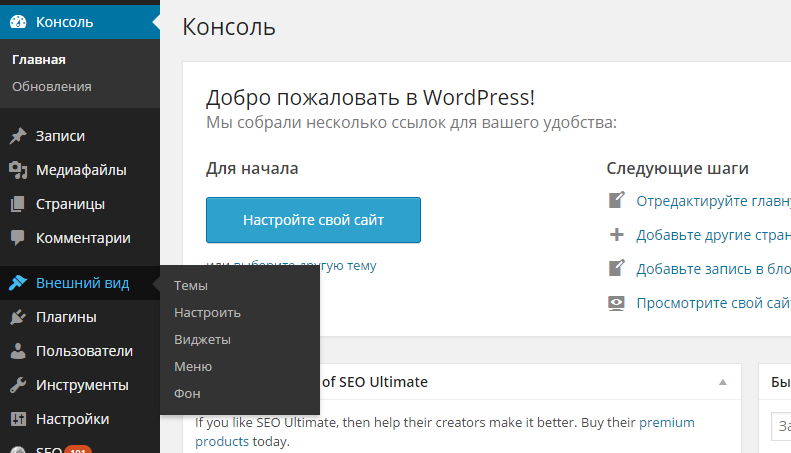Open Инструменты in the sidebar
Screen dimensions: 791x453
coord(80,385)
